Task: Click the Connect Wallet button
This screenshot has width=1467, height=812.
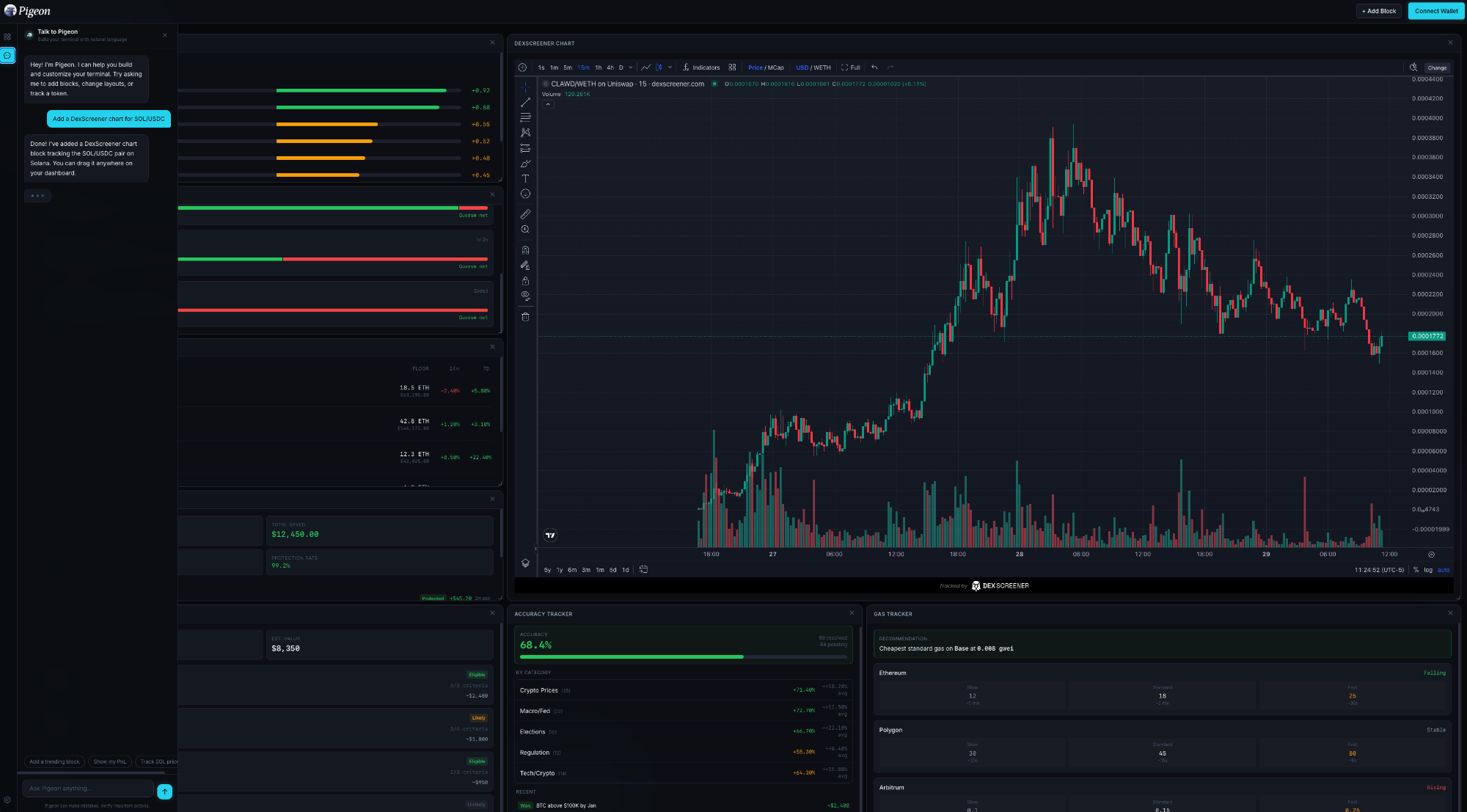Action: click(1435, 11)
